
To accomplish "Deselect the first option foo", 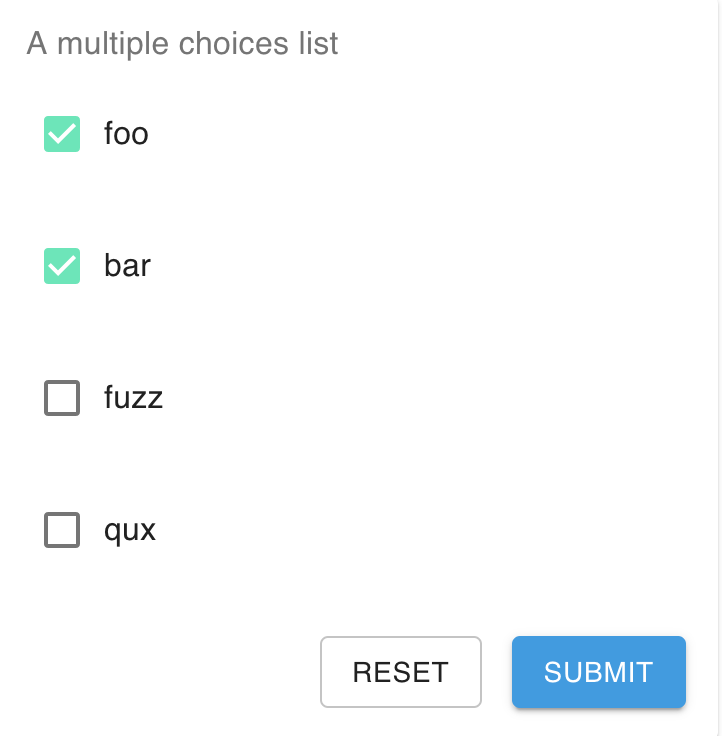I will point(62,134).
